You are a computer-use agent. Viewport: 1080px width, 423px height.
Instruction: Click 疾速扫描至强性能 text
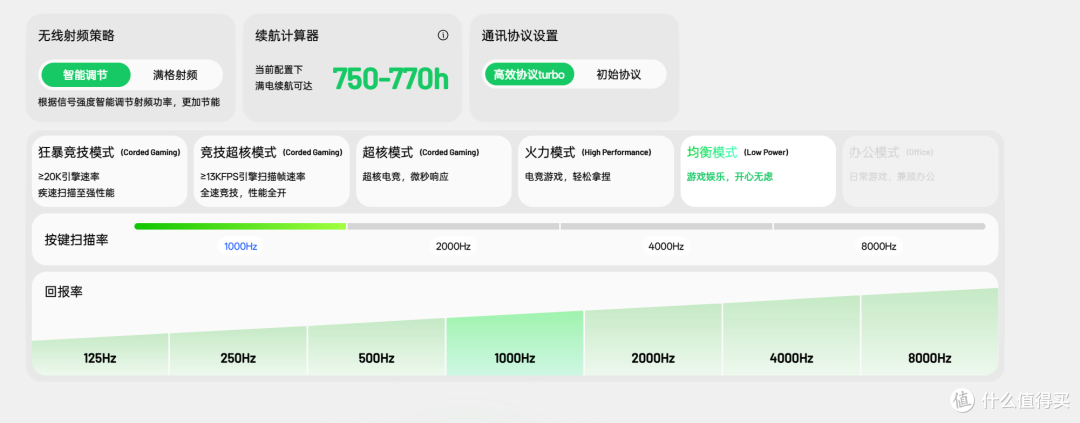[x=76, y=193]
